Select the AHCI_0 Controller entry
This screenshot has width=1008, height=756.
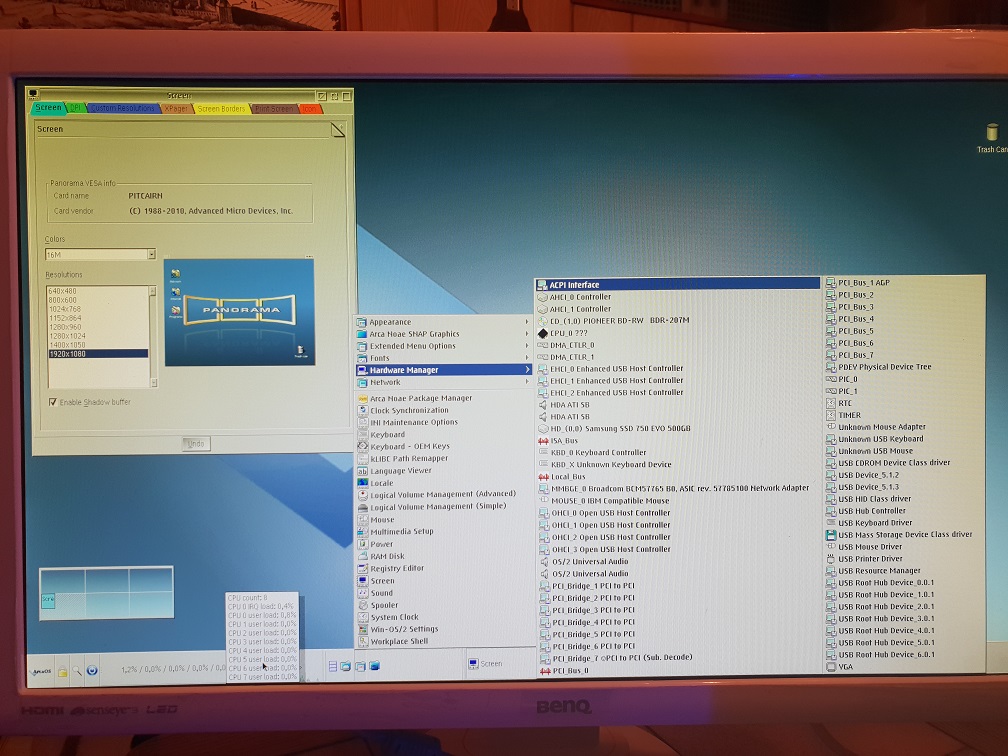pyautogui.click(x=678, y=297)
